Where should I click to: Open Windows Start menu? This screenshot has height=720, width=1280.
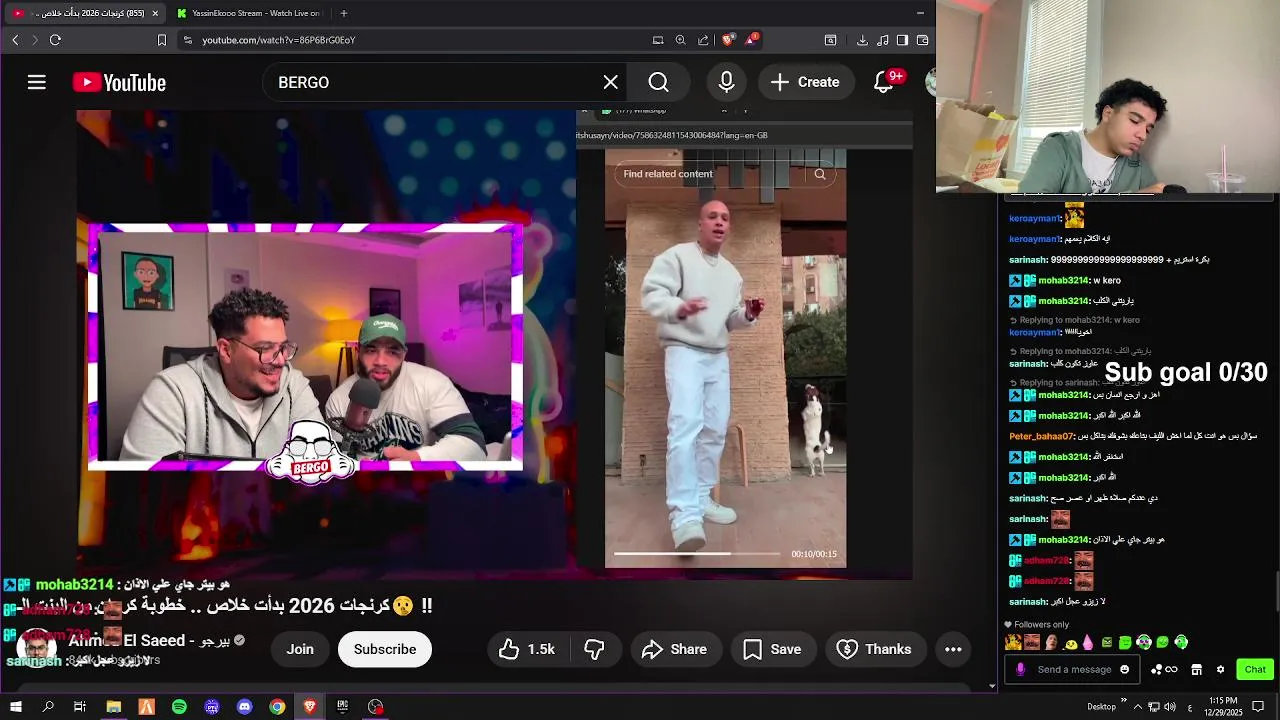[x=15, y=707]
